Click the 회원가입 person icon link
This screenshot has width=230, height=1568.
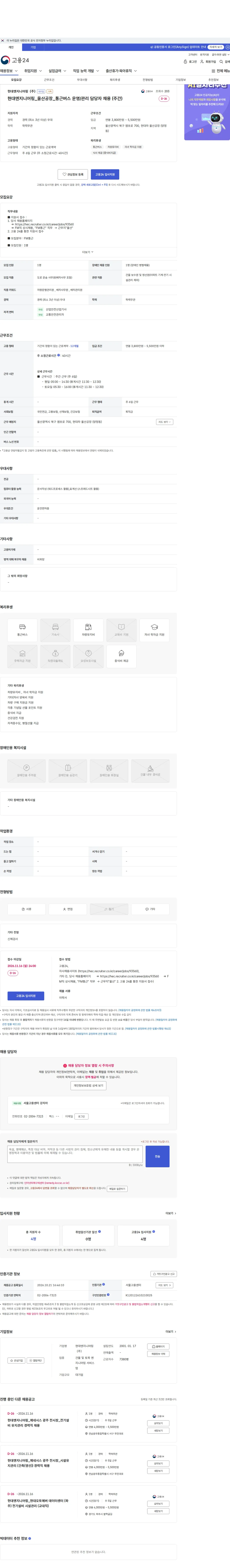[x=208, y=61]
